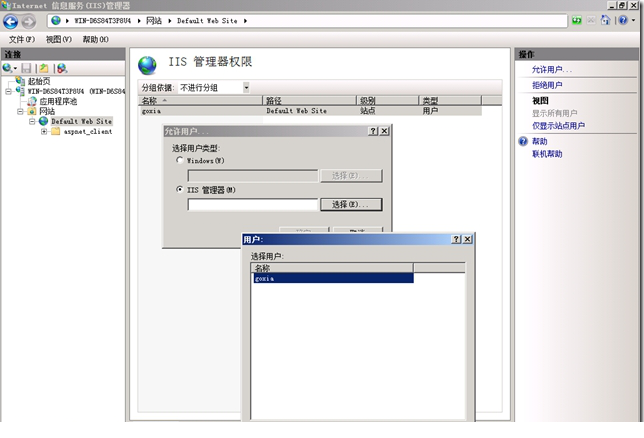Click the IIS manager user name field
This screenshot has height=438, width=644.
[253, 205]
